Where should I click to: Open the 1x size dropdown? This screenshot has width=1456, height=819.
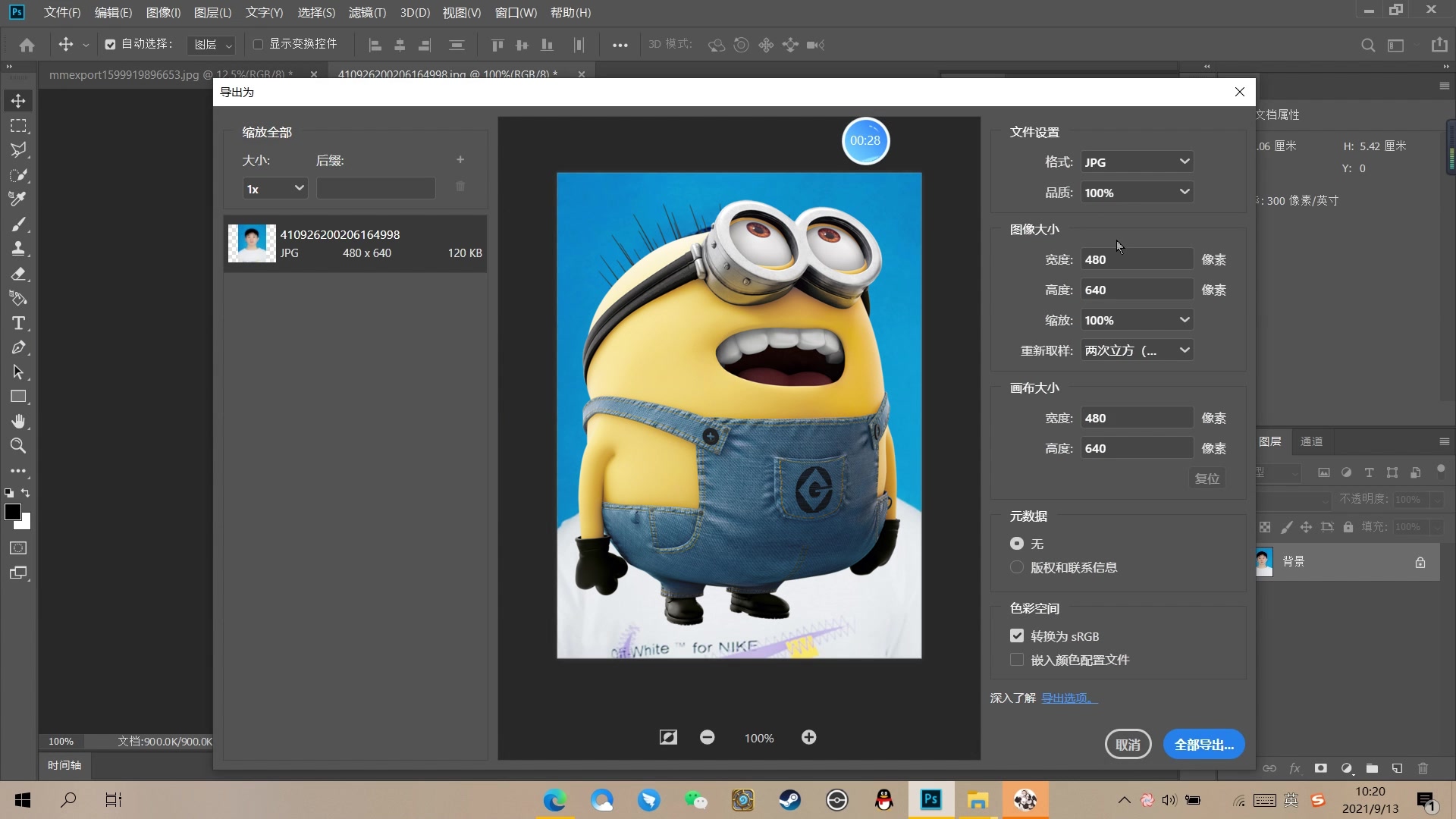point(275,188)
